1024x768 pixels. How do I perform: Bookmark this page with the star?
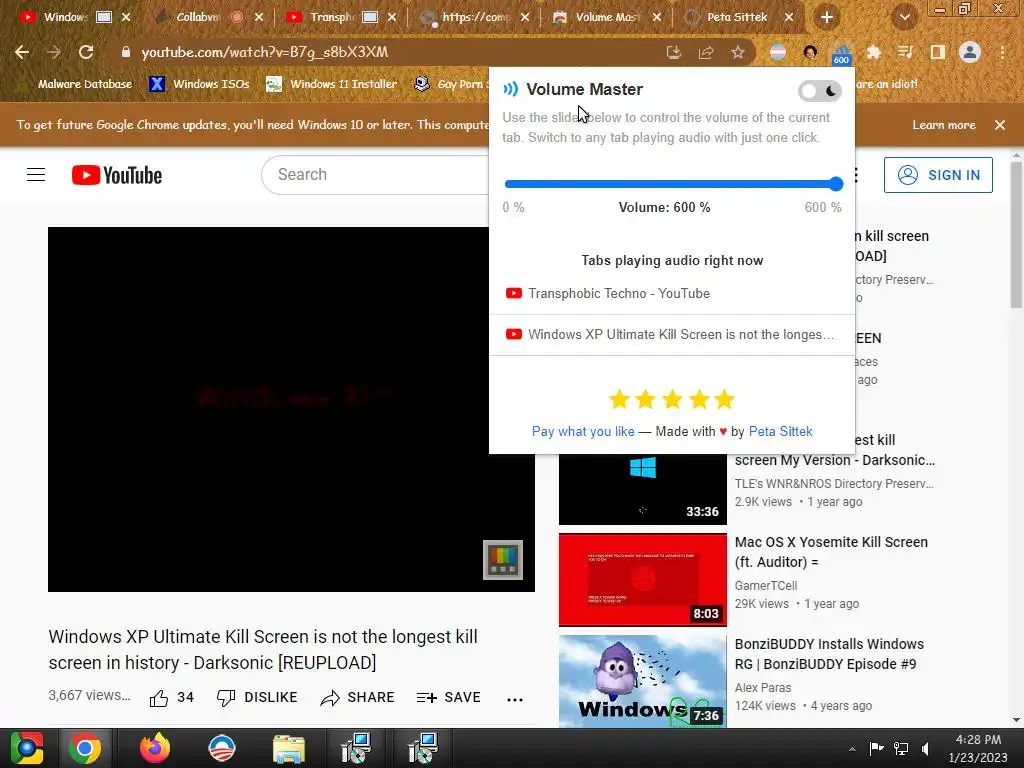pos(738,52)
